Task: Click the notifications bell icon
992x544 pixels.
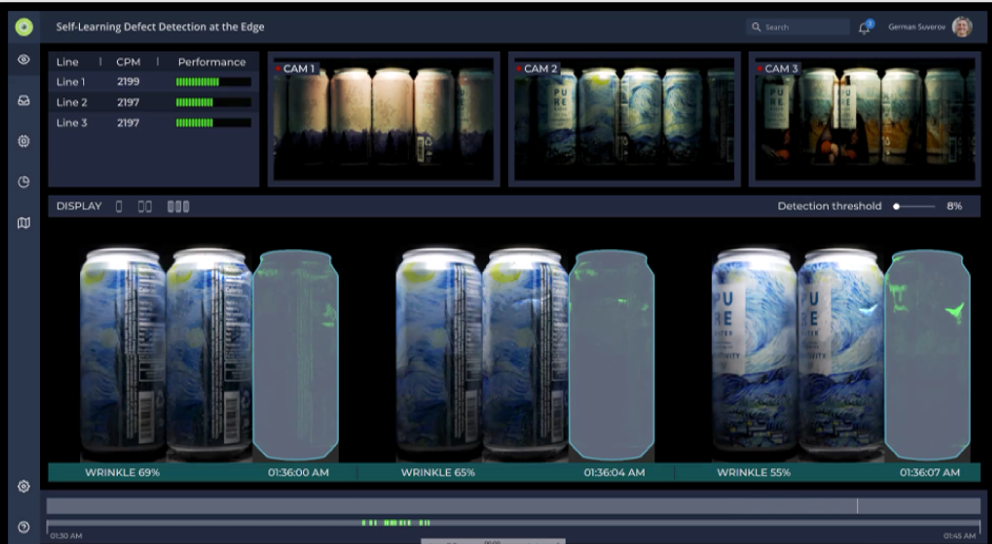Action: [x=864, y=27]
